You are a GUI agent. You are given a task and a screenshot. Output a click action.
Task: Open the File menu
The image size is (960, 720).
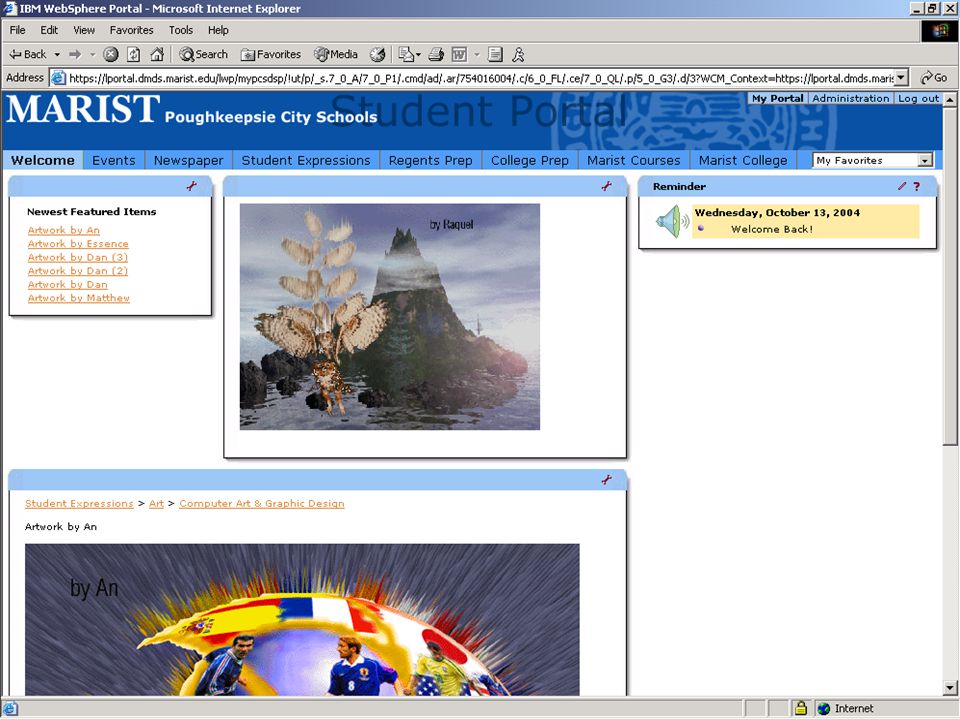tap(17, 30)
